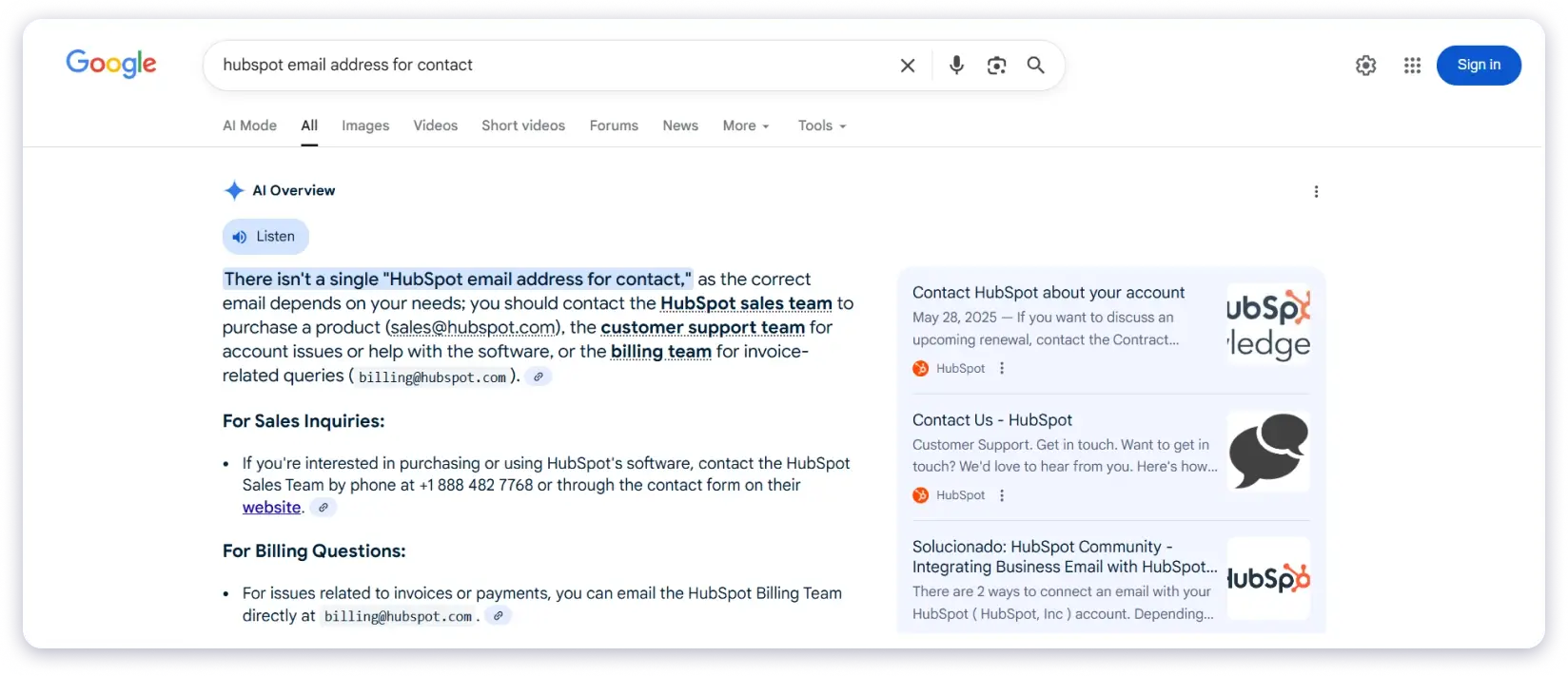The image size is (1568, 676).
Task: Open three-dot menu beside Contact Us HubSpot source
Action: coord(1002,495)
